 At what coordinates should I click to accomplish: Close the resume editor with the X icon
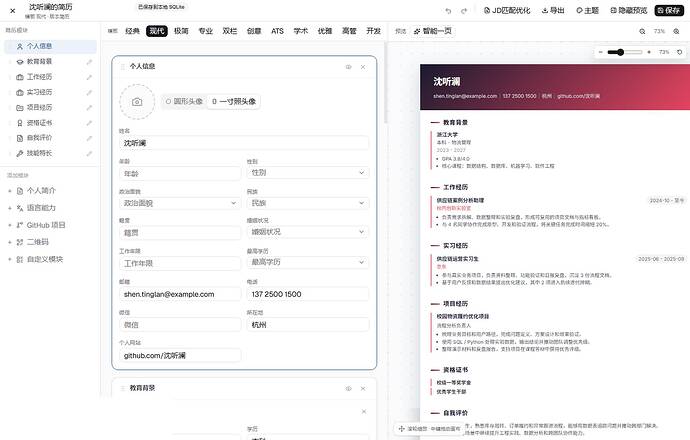point(13,11)
